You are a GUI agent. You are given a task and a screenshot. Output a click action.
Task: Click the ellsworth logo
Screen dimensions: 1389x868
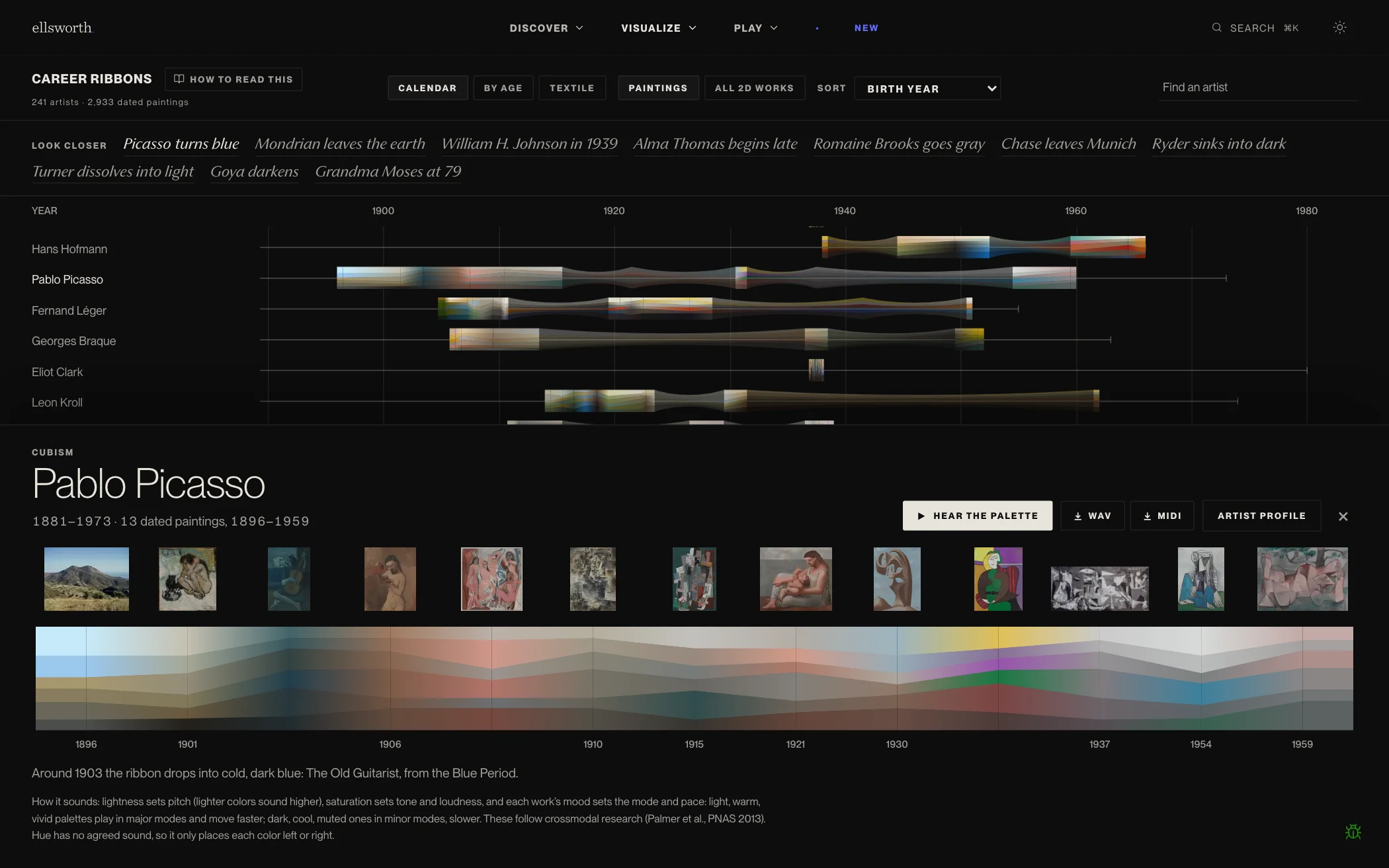pyautogui.click(x=62, y=28)
